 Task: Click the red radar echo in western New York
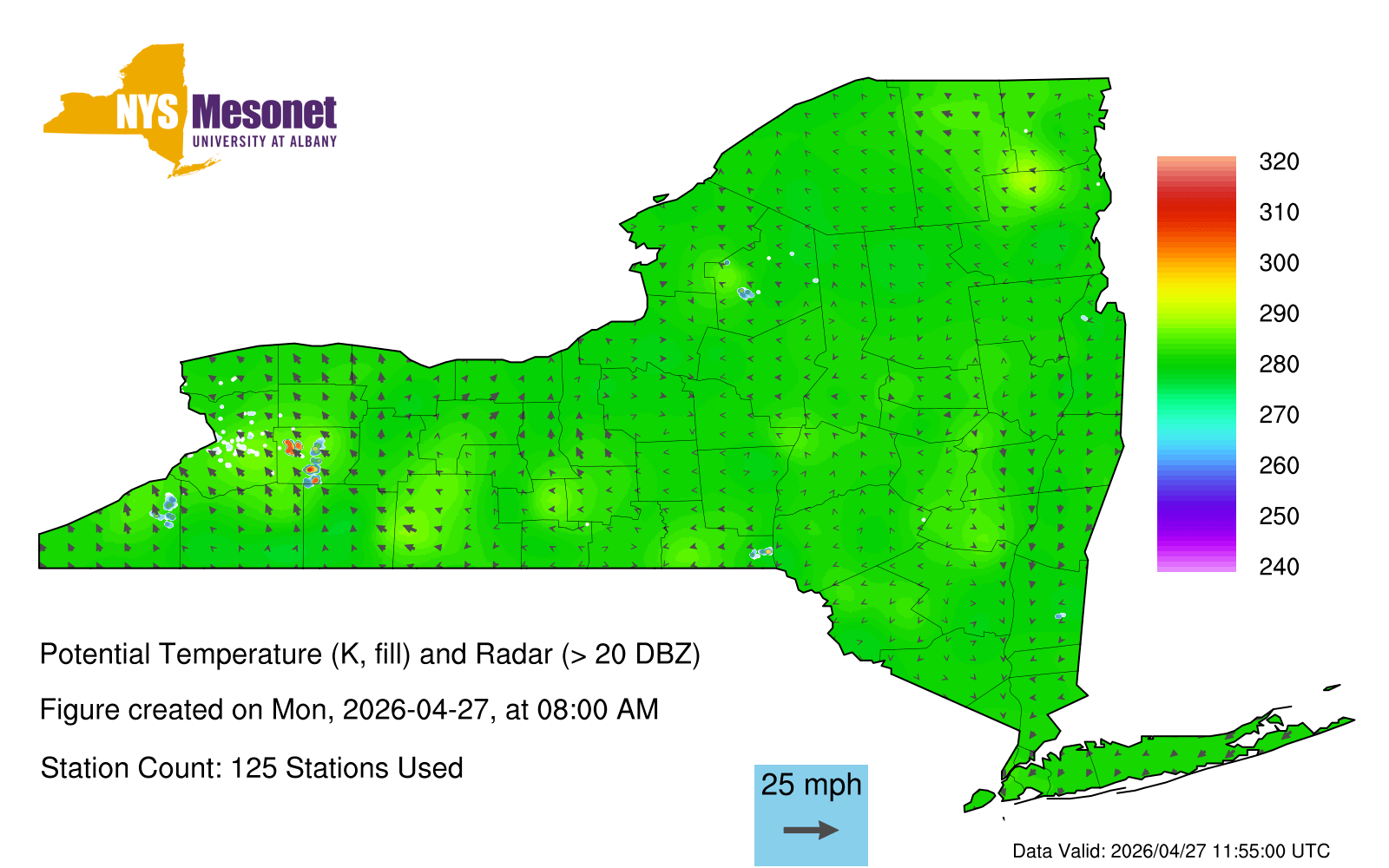(292, 447)
